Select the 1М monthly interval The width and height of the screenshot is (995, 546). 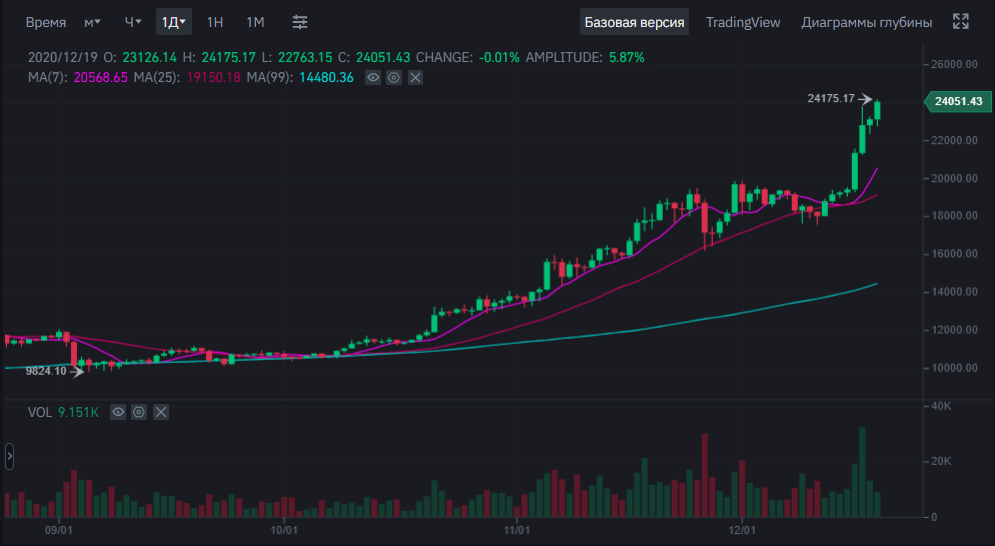[x=255, y=22]
